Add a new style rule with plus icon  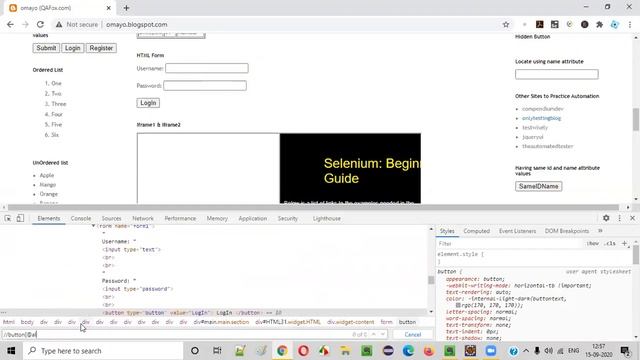(x=624, y=243)
